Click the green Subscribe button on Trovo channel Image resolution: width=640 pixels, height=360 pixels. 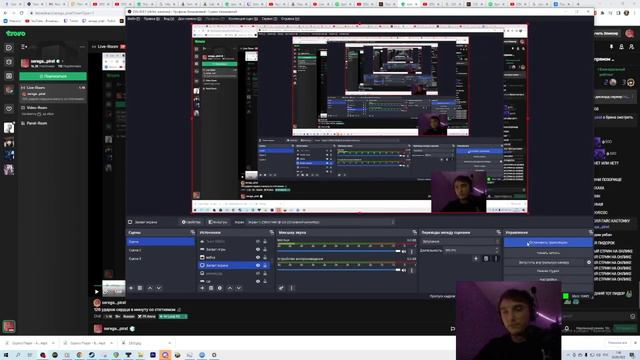pyautogui.click(x=53, y=76)
